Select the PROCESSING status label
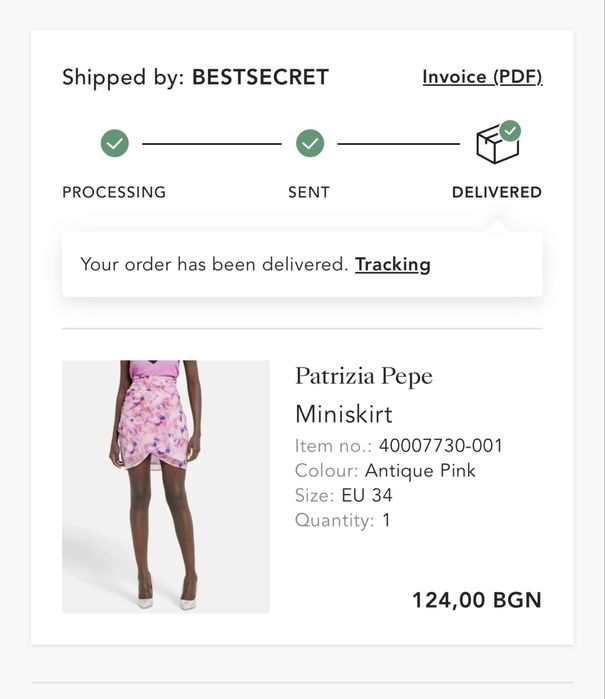605x699 pixels. click(114, 192)
